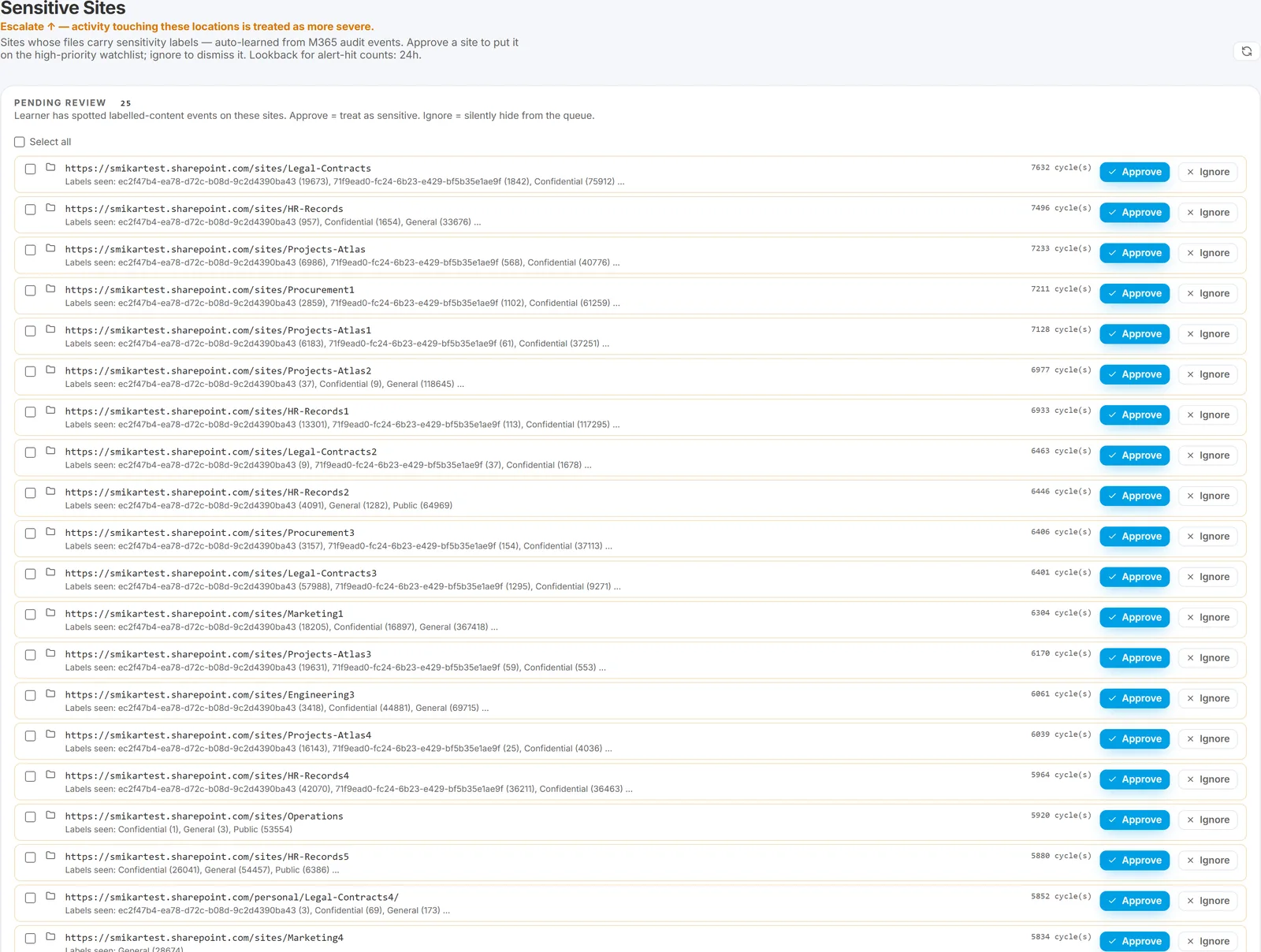Click folder icon beside Projects-Atlas1 site
1261x952 pixels.
pyautogui.click(x=50, y=329)
